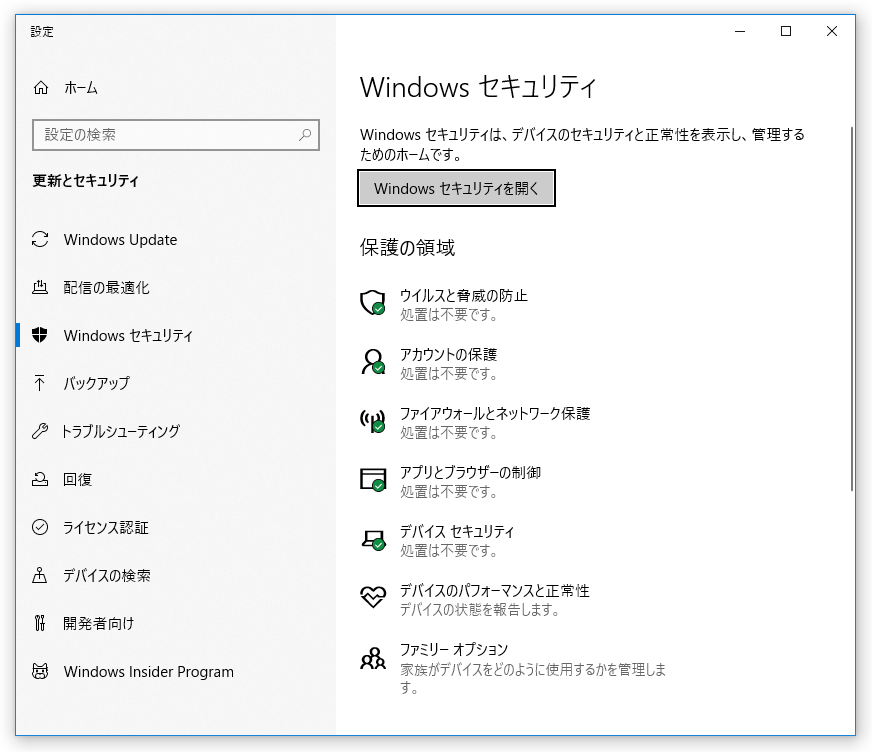This screenshot has height=752, width=872.
Task: Click the app and browser control icon
Action: [x=373, y=479]
